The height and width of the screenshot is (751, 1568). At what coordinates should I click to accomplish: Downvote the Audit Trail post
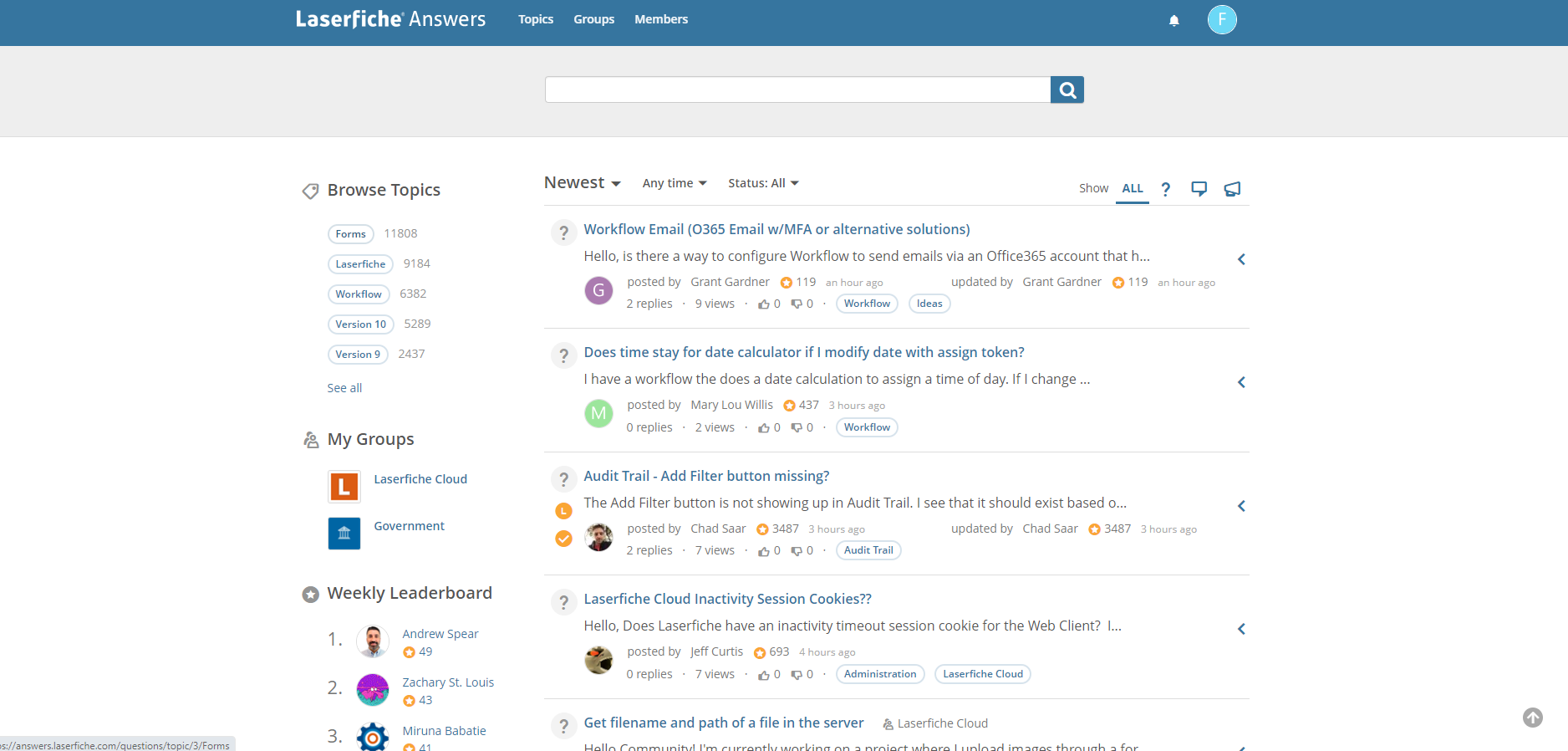797,551
